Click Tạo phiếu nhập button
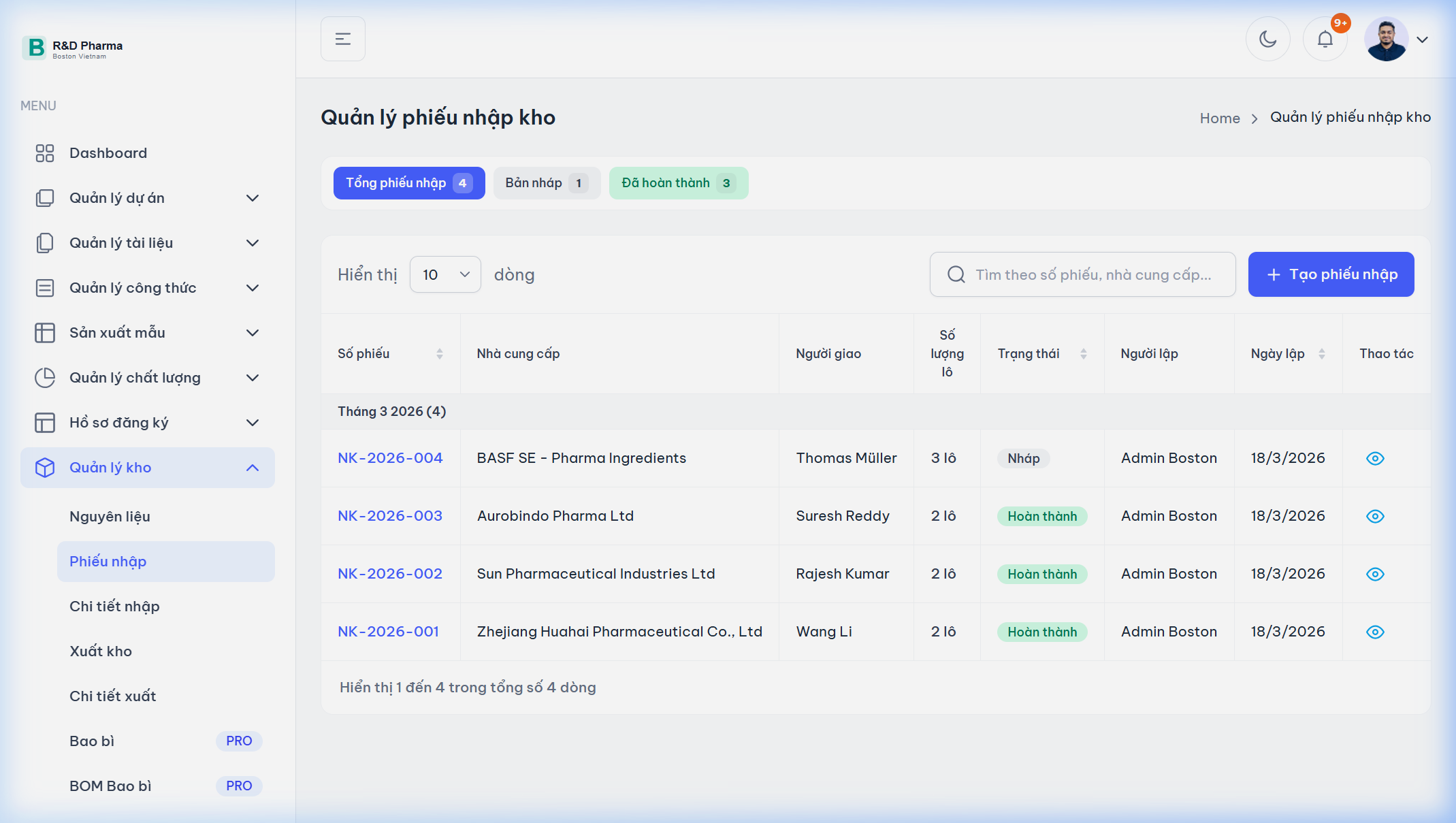 (x=1331, y=274)
